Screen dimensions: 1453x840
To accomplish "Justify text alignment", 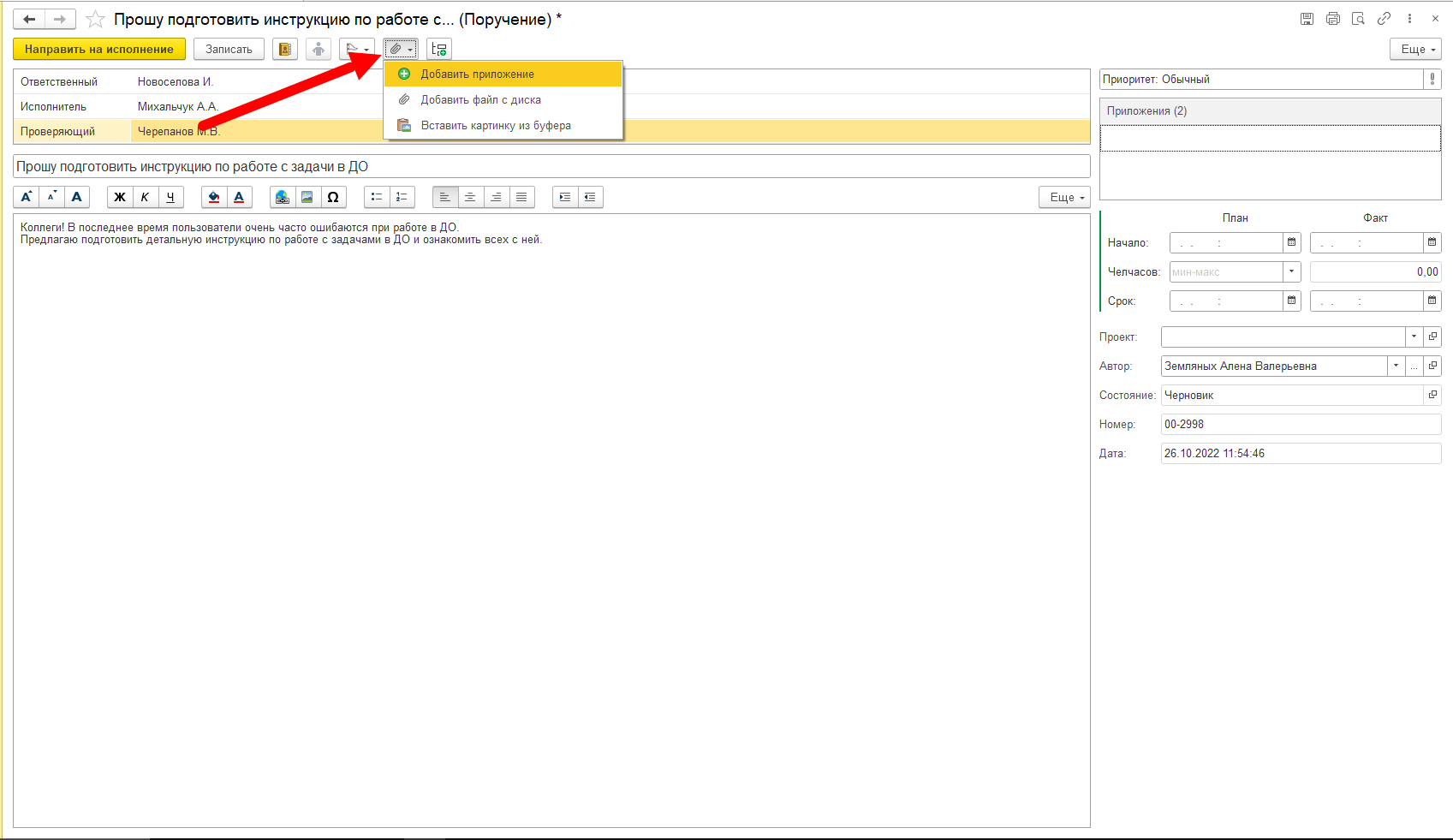I will pyautogui.click(x=521, y=197).
